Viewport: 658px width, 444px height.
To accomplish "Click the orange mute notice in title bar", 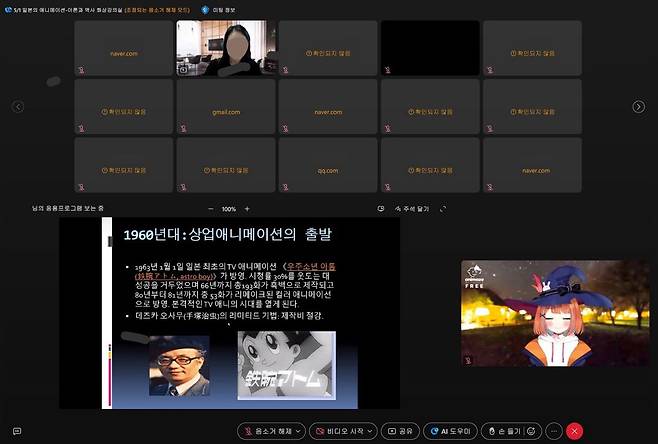I will click(x=158, y=10).
